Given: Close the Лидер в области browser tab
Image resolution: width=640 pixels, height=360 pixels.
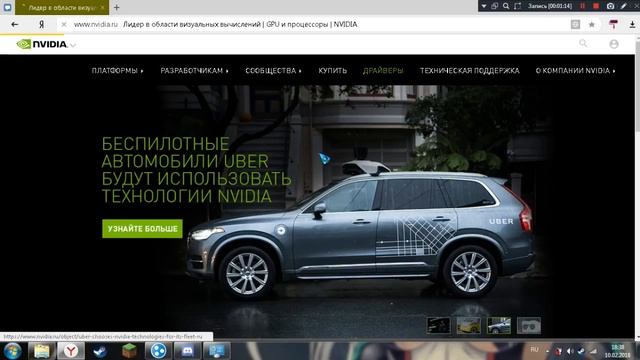Looking at the screenshot, I should pyautogui.click(x=102, y=7).
